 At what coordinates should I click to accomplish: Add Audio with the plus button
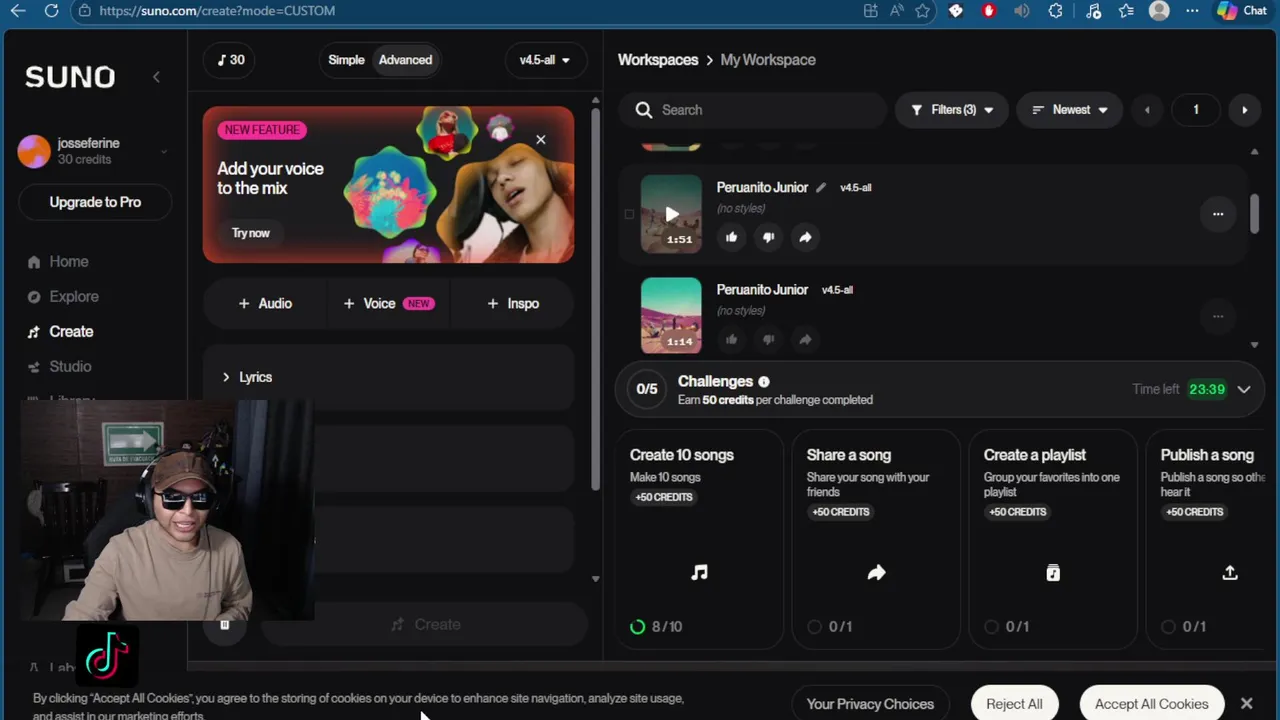point(265,303)
